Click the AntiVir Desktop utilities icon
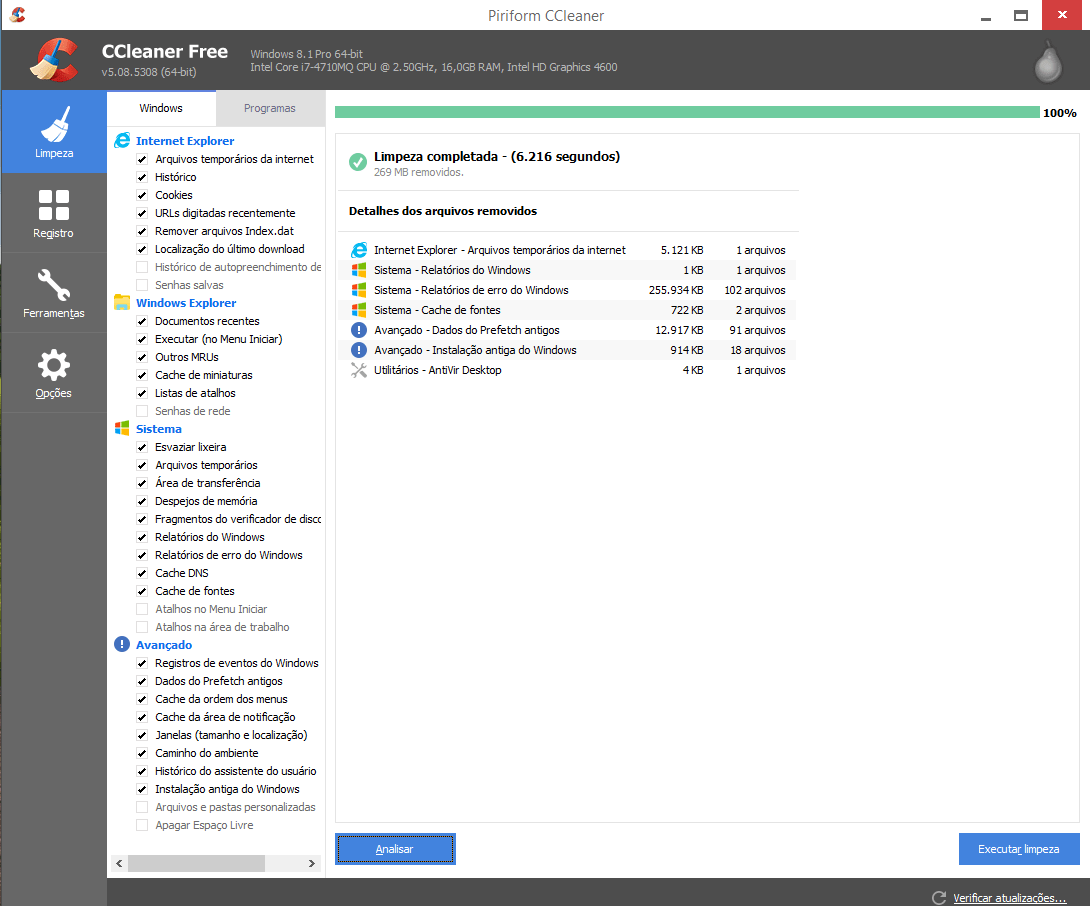This screenshot has width=1090, height=906. 358,369
